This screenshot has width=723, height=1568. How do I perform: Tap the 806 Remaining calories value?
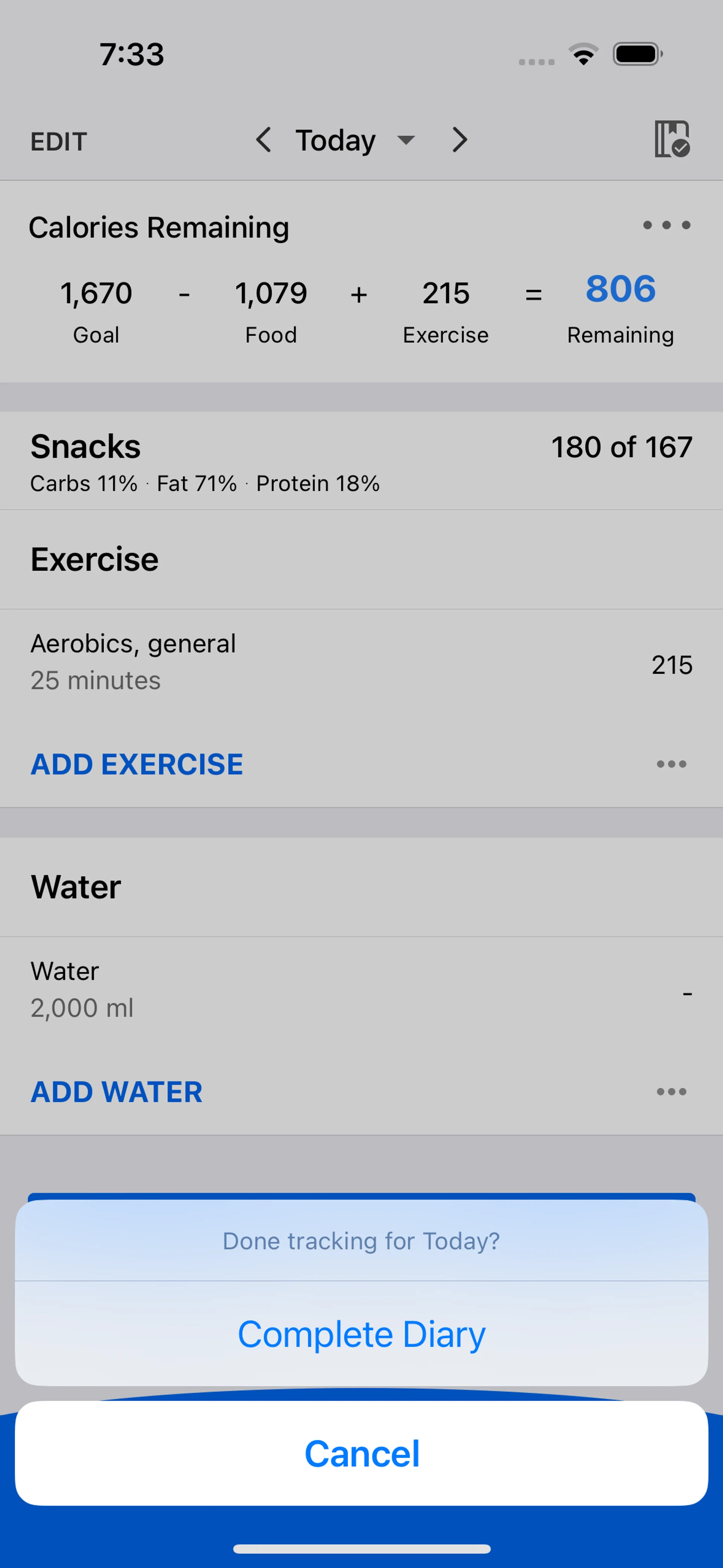click(x=620, y=290)
